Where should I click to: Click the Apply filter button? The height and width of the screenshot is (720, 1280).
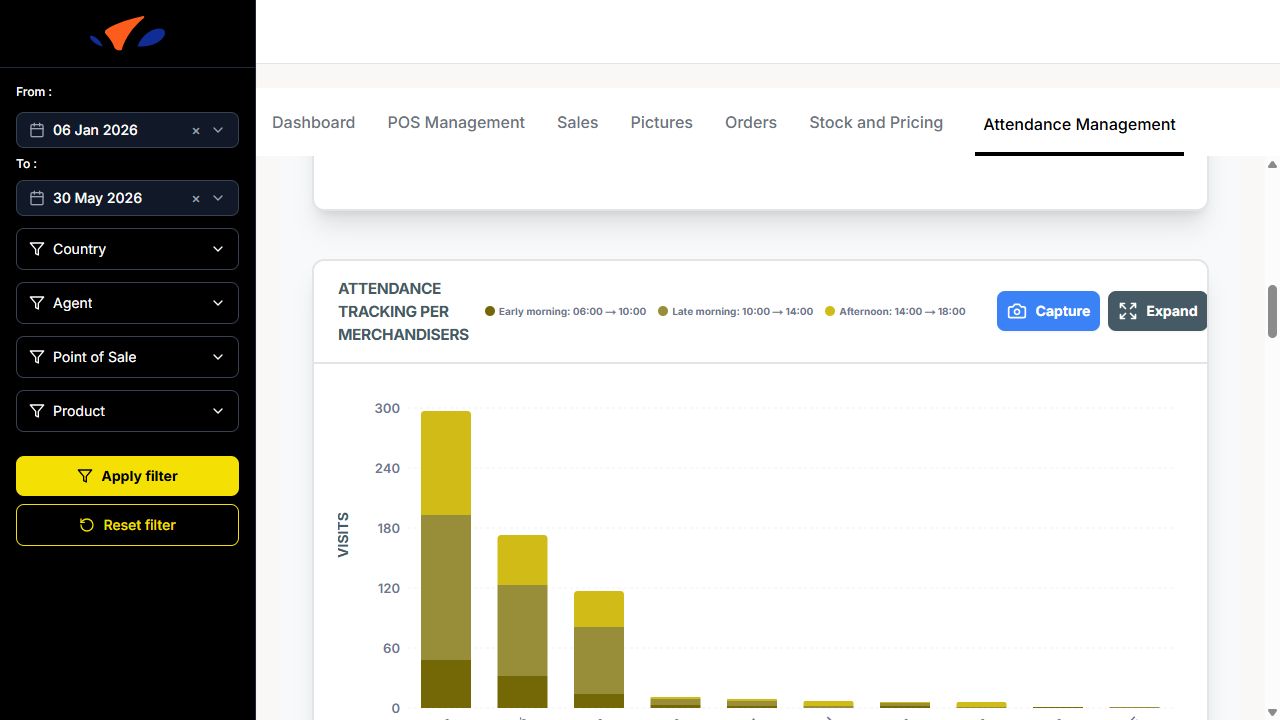tap(127, 476)
